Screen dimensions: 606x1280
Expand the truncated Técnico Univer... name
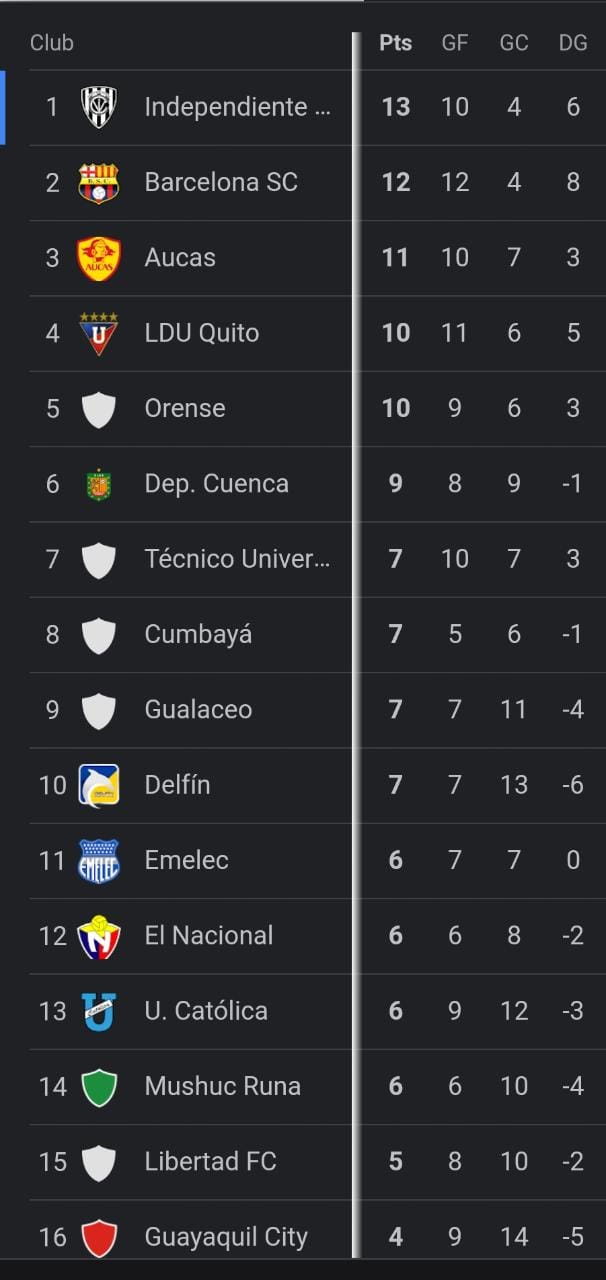coord(237,558)
